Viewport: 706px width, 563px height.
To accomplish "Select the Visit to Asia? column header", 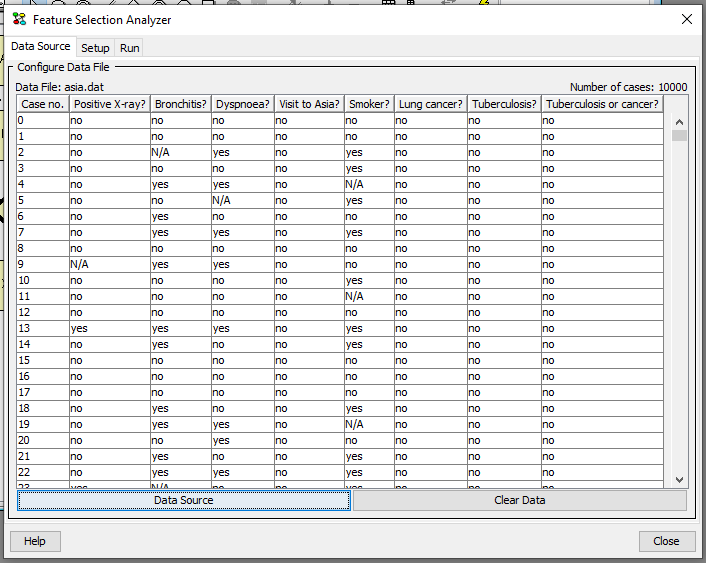I will [309, 104].
